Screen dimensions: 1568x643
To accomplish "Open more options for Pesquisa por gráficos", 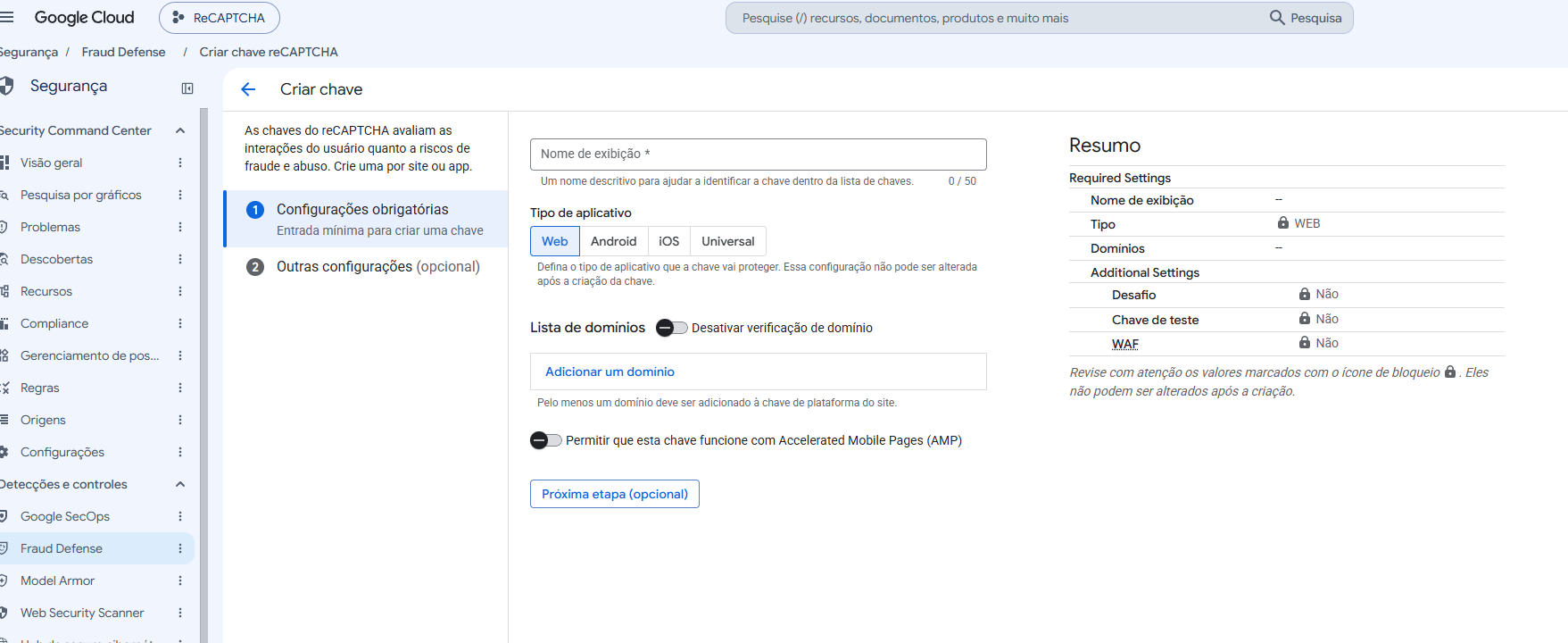I will point(180,195).
